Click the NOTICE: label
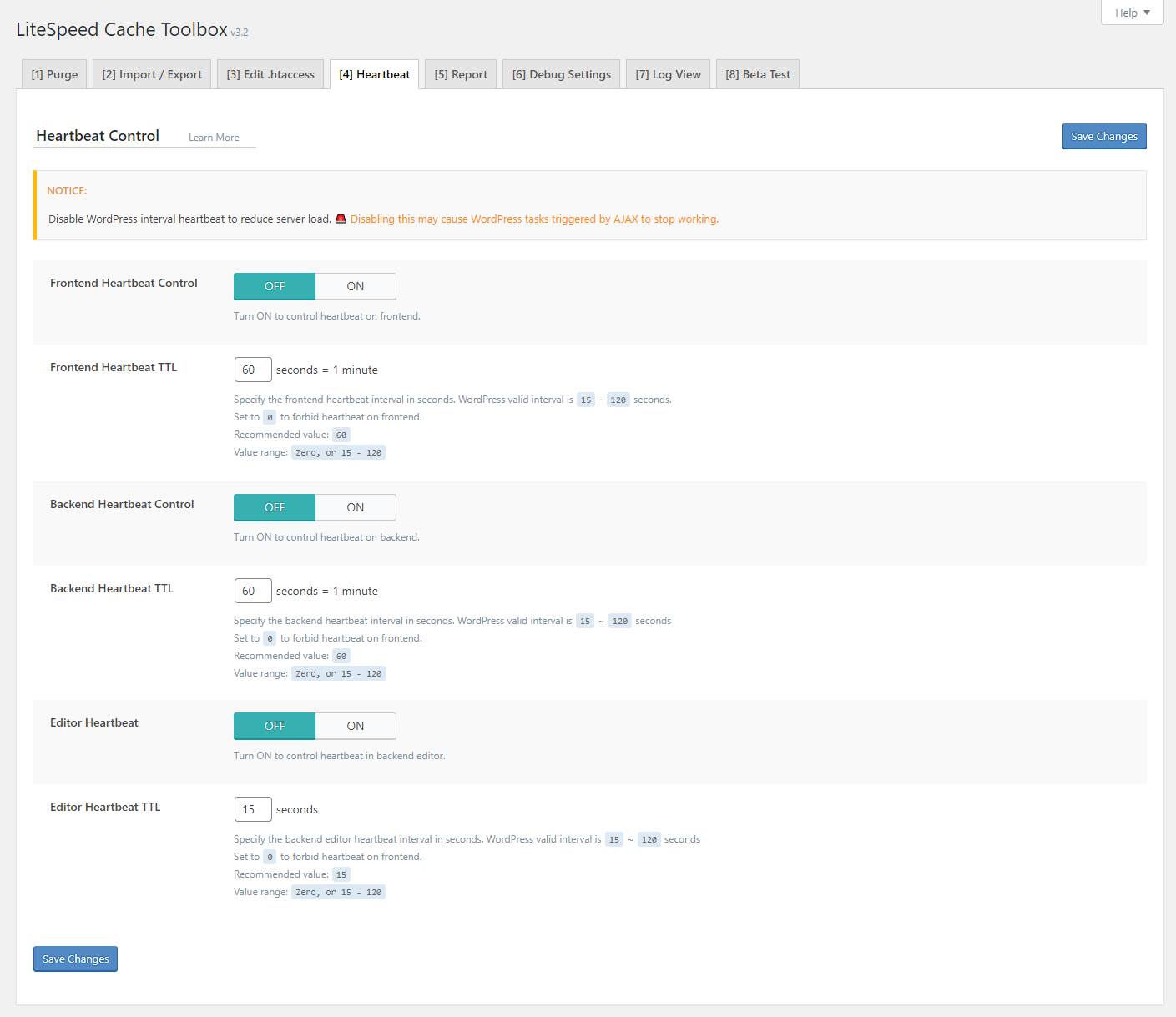The width and height of the screenshot is (1176, 1017). pyautogui.click(x=67, y=191)
